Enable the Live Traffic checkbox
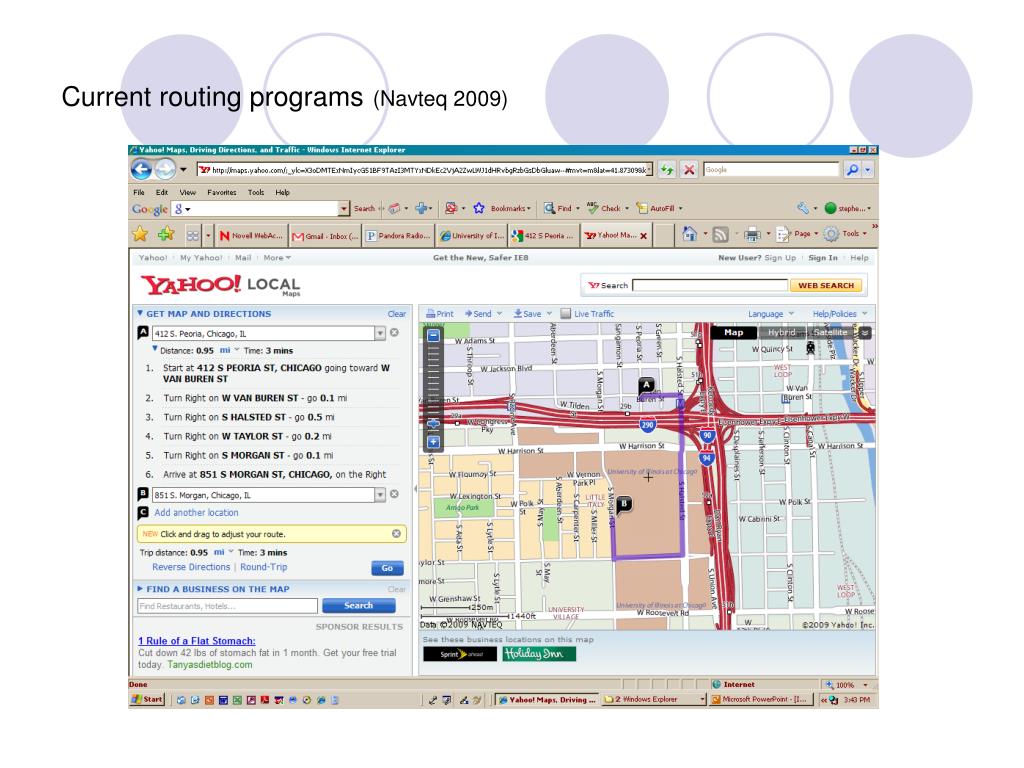This screenshot has height=768, width=1024. 566,313
